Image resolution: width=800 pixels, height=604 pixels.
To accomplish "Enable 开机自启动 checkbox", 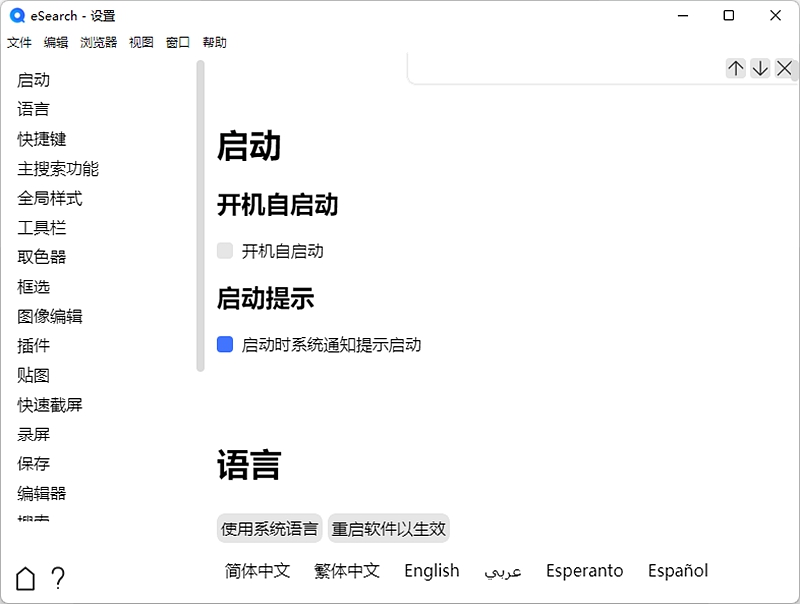I will (x=225, y=250).
